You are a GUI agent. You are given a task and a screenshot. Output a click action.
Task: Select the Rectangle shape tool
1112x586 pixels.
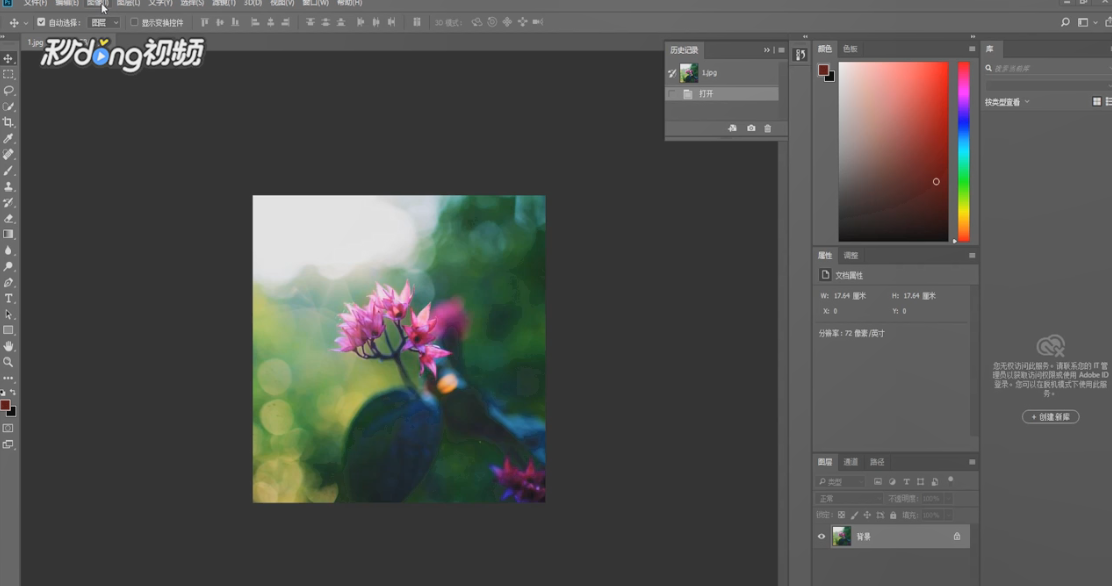pos(9,331)
